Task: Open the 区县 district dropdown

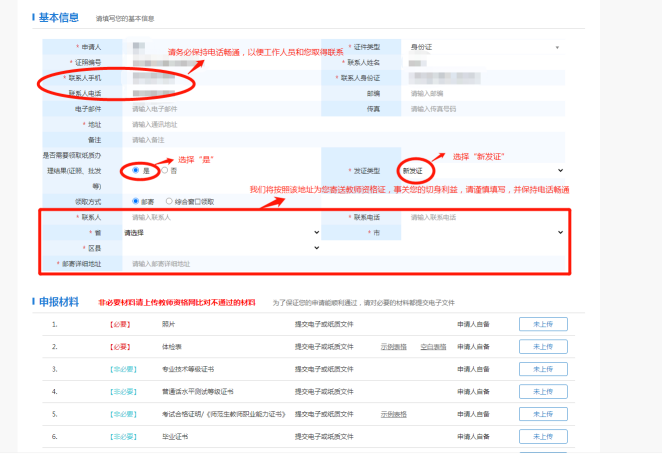Action: pyautogui.click(x=222, y=248)
